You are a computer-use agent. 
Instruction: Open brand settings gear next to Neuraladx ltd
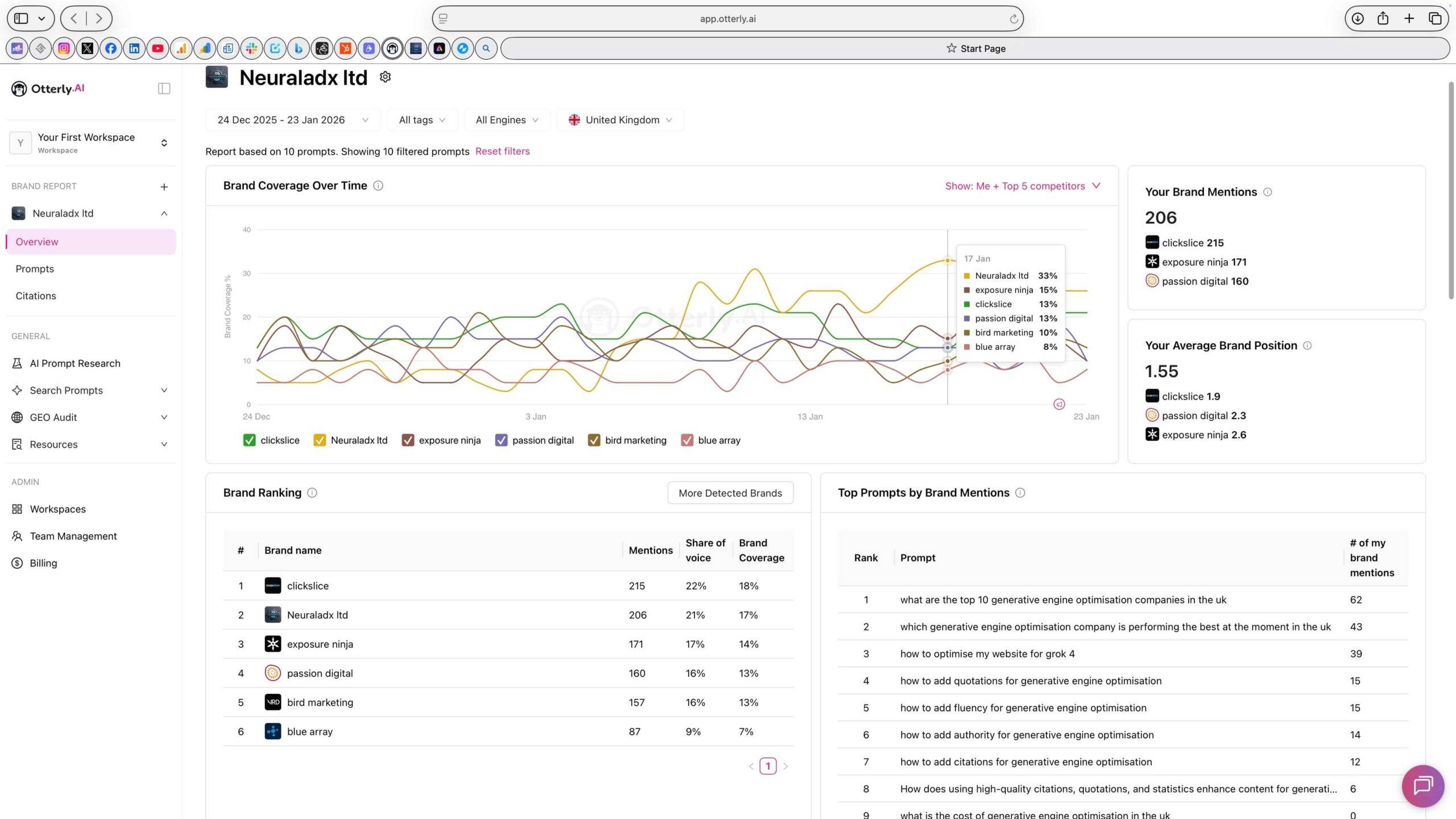[x=385, y=77]
